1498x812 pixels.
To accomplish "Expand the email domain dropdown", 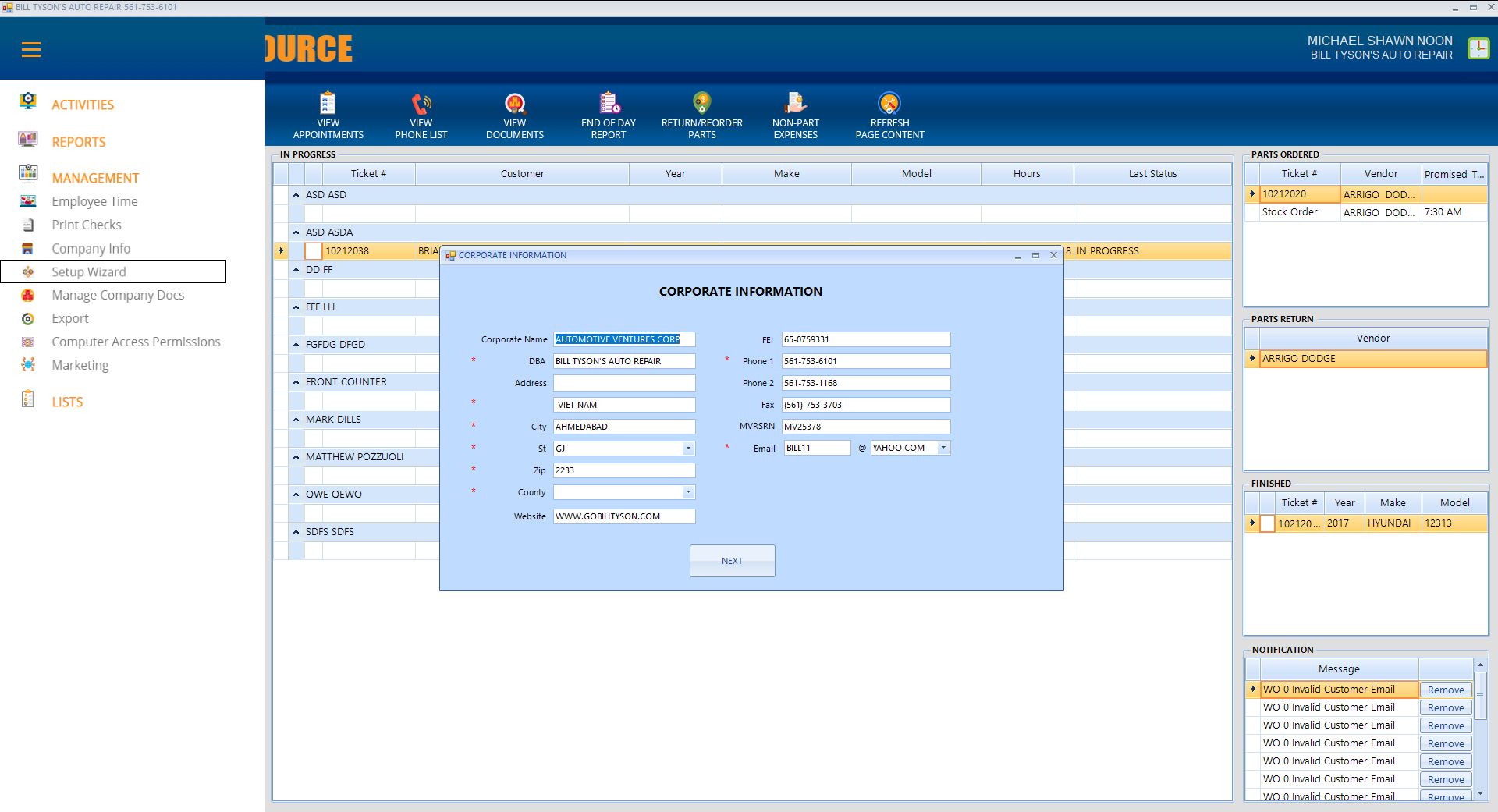I will click(x=943, y=448).
